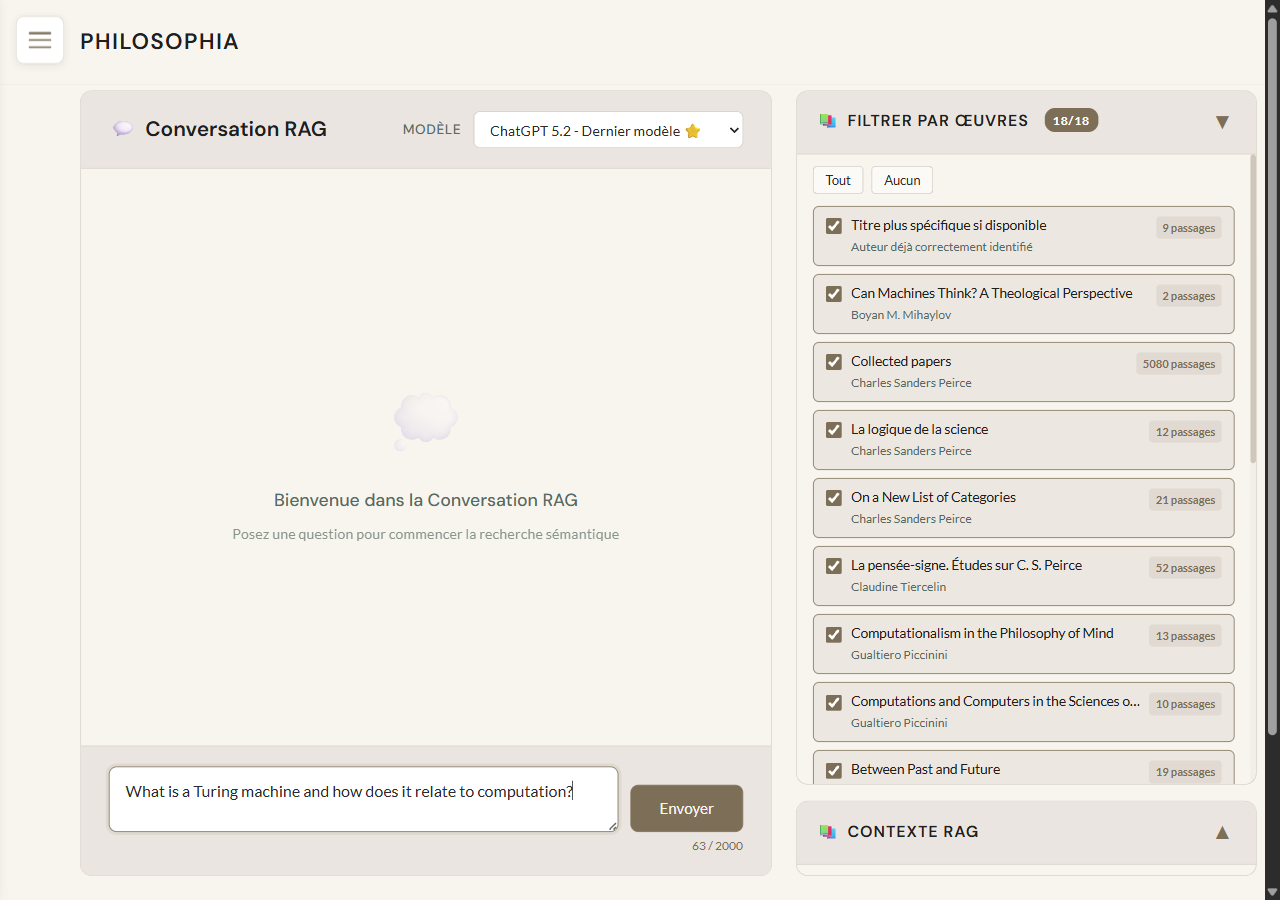1280x900 pixels.
Task: Uncheck the Collected papers checkbox
Action: (x=834, y=362)
